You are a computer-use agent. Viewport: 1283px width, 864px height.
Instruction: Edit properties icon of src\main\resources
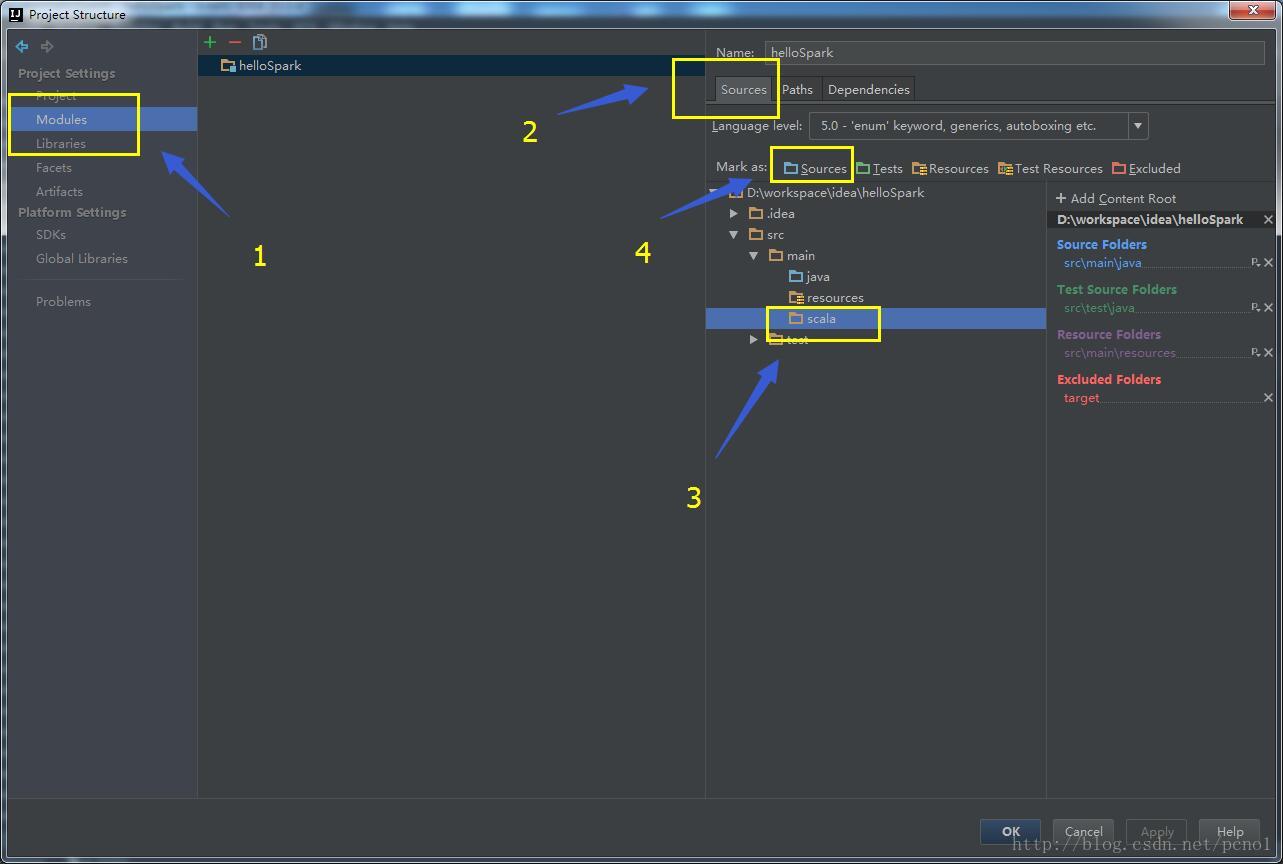[1255, 353]
